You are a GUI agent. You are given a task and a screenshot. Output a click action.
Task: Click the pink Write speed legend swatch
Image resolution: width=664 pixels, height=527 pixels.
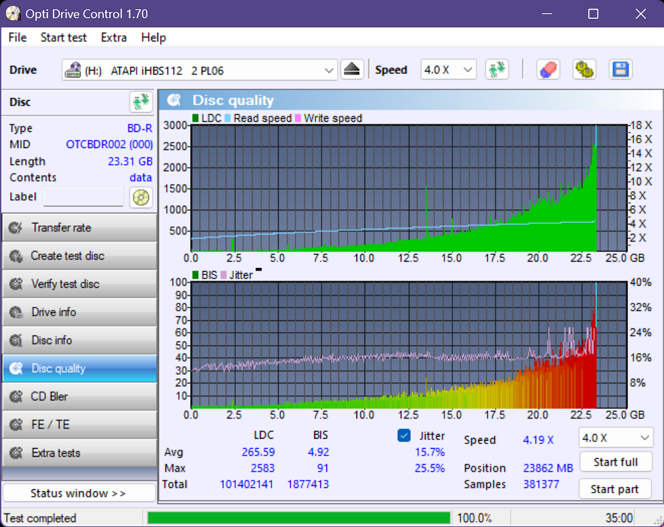point(298,118)
